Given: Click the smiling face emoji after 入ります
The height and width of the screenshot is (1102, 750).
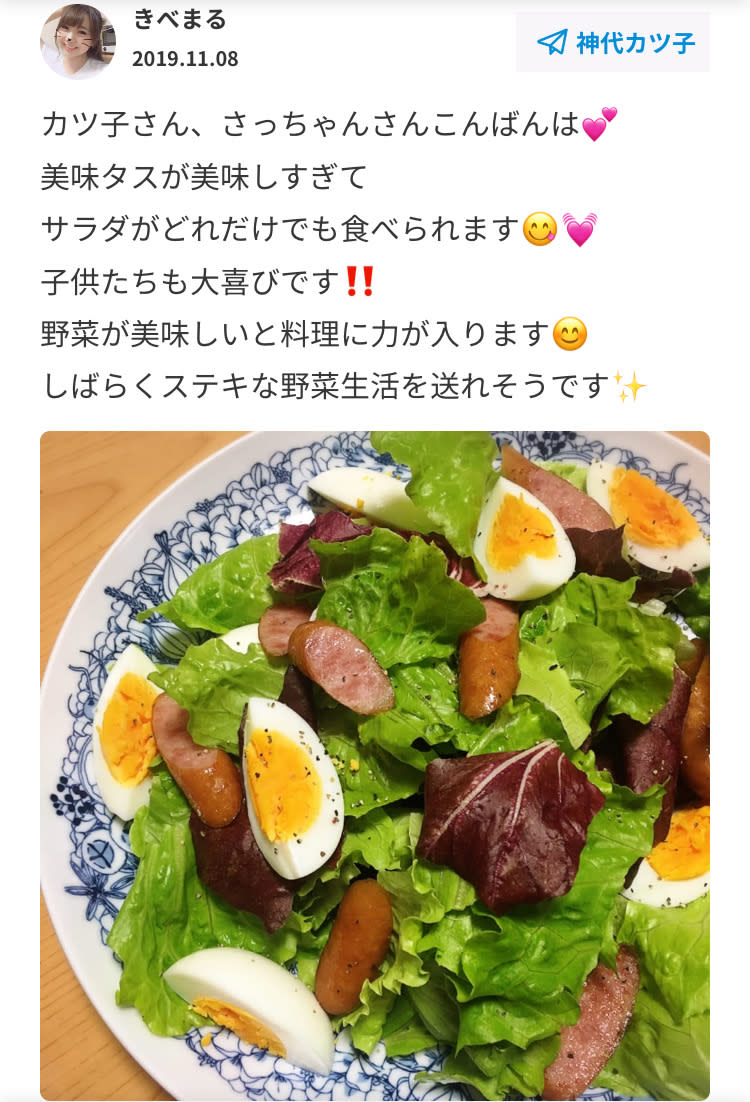Looking at the screenshot, I should click(x=569, y=334).
